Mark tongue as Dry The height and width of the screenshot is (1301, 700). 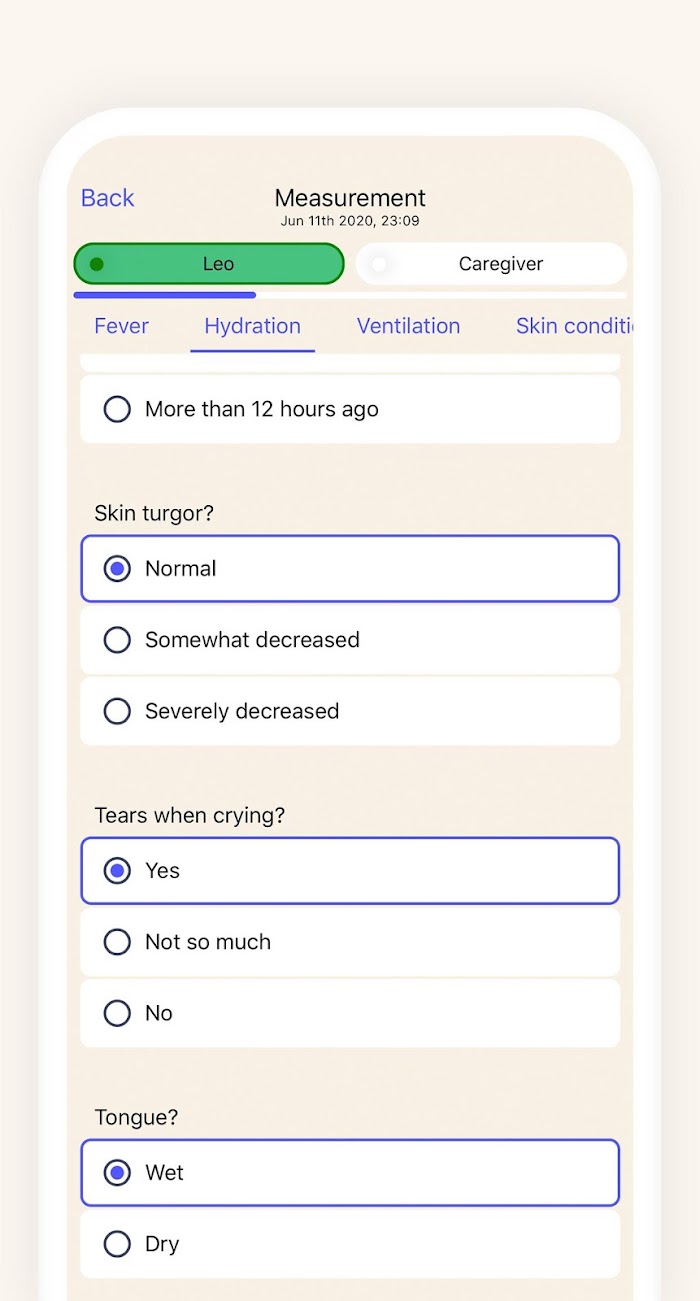pyautogui.click(x=117, y=1244)
